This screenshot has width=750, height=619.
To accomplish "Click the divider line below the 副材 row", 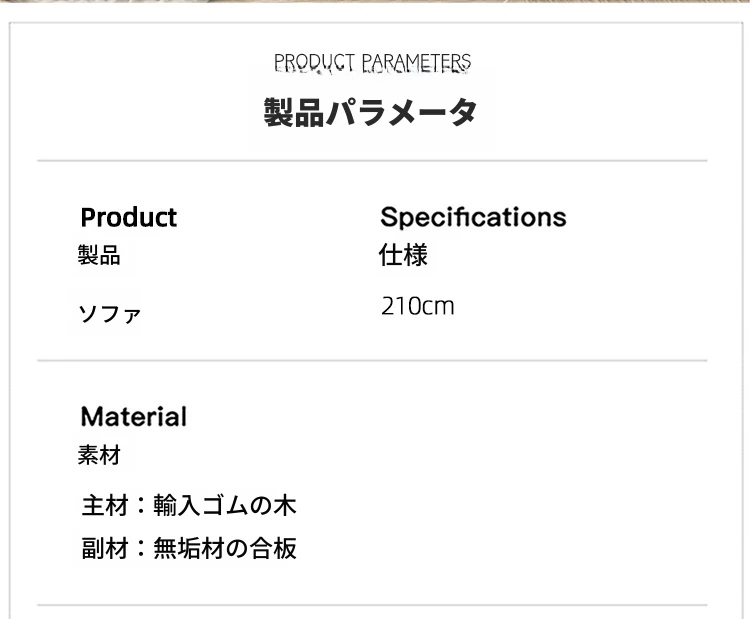I will (x=372, y=605).
